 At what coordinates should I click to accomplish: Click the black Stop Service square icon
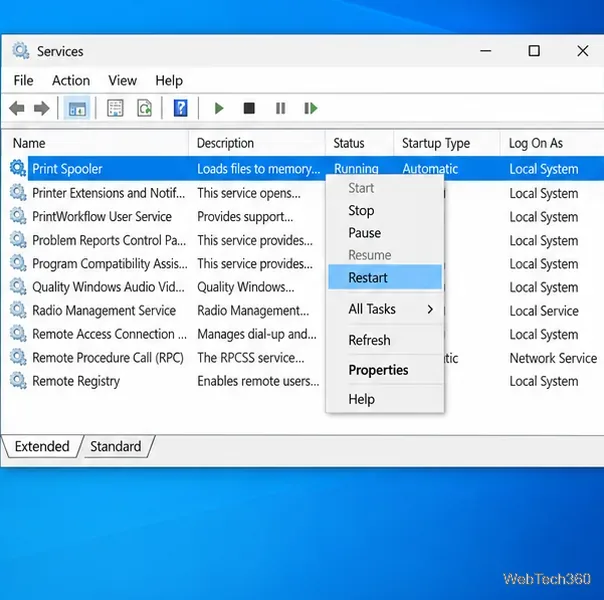tap(249, 108)
